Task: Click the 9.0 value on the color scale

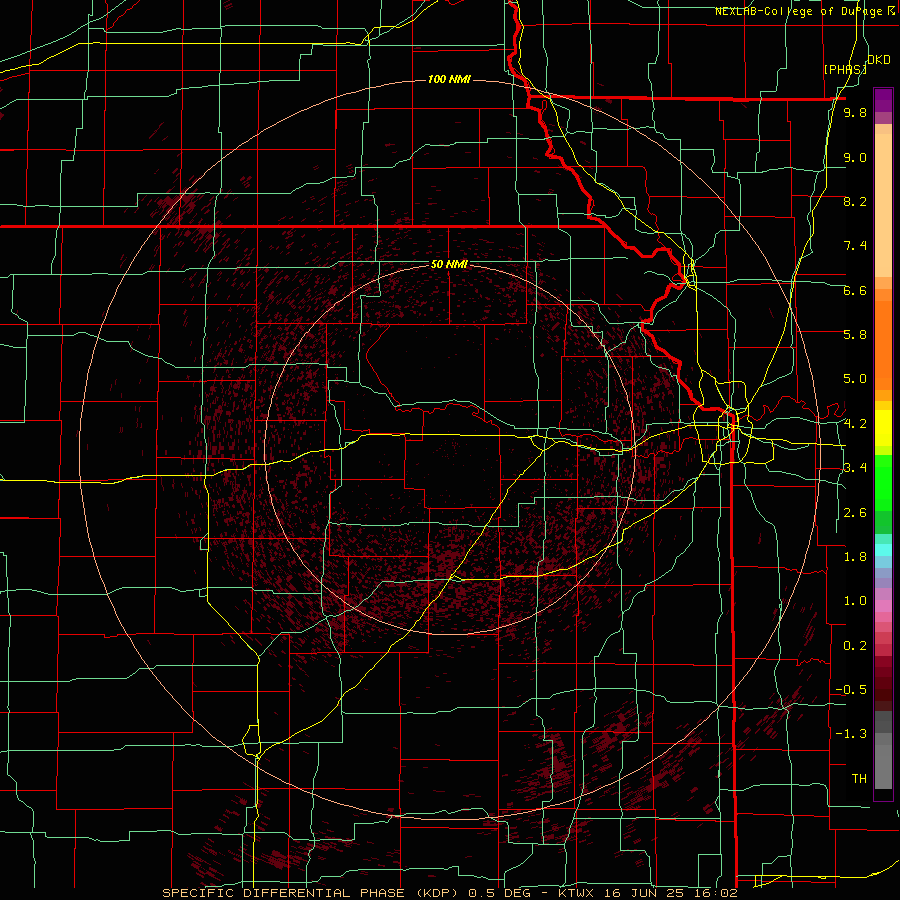Action: click(855, 157)
